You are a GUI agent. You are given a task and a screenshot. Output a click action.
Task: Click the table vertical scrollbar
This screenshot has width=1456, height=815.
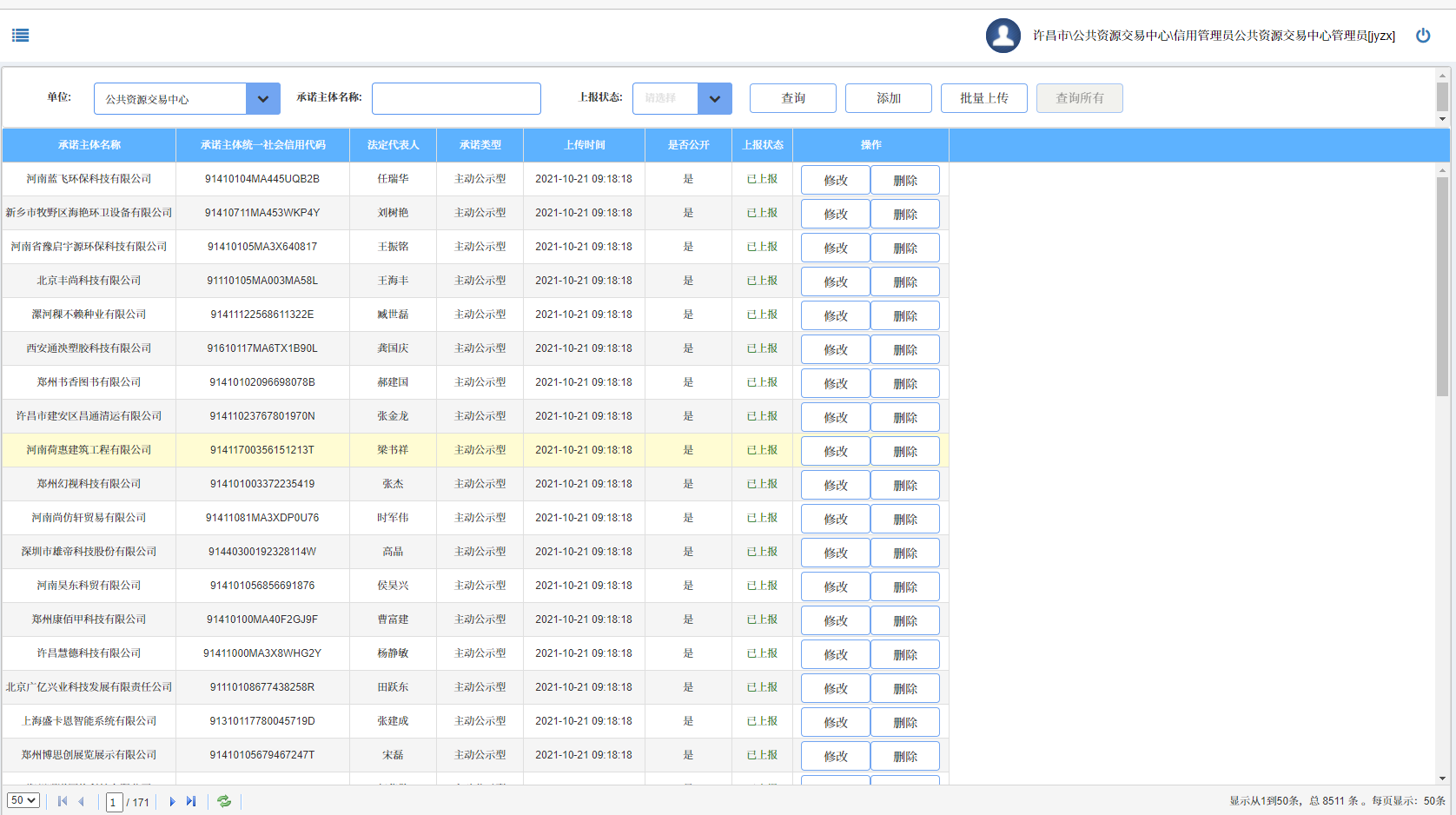point(1442,287)
